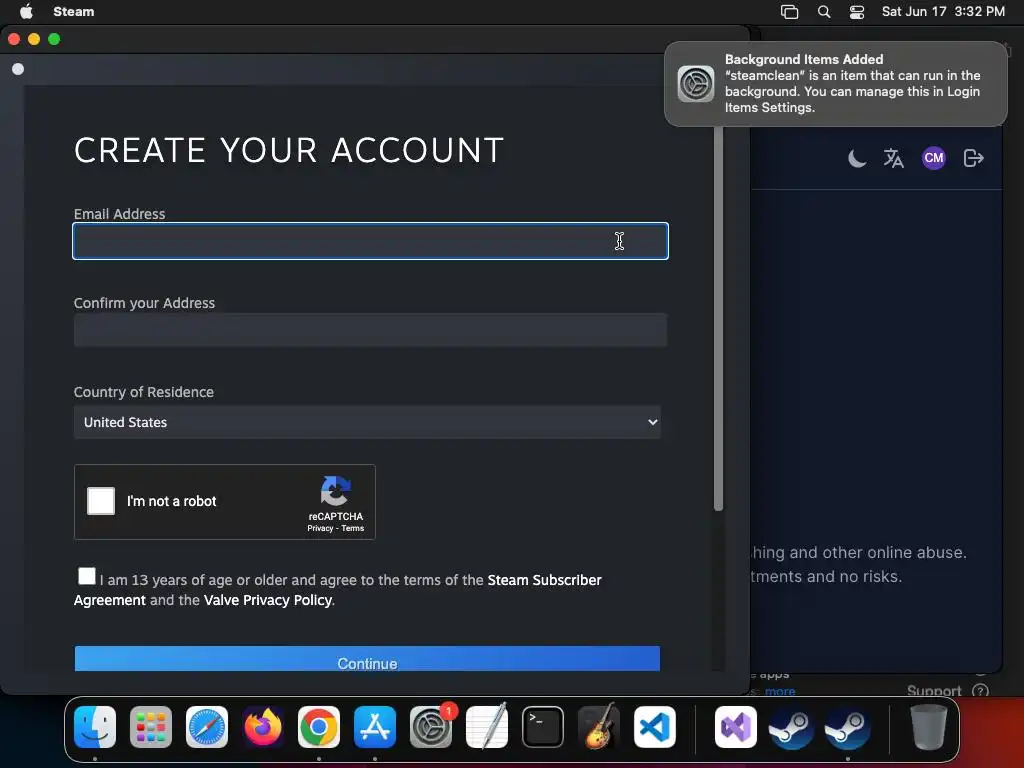Open the translate language icon in background window
The image size is (1024, 768).
(x=893, y=158)
